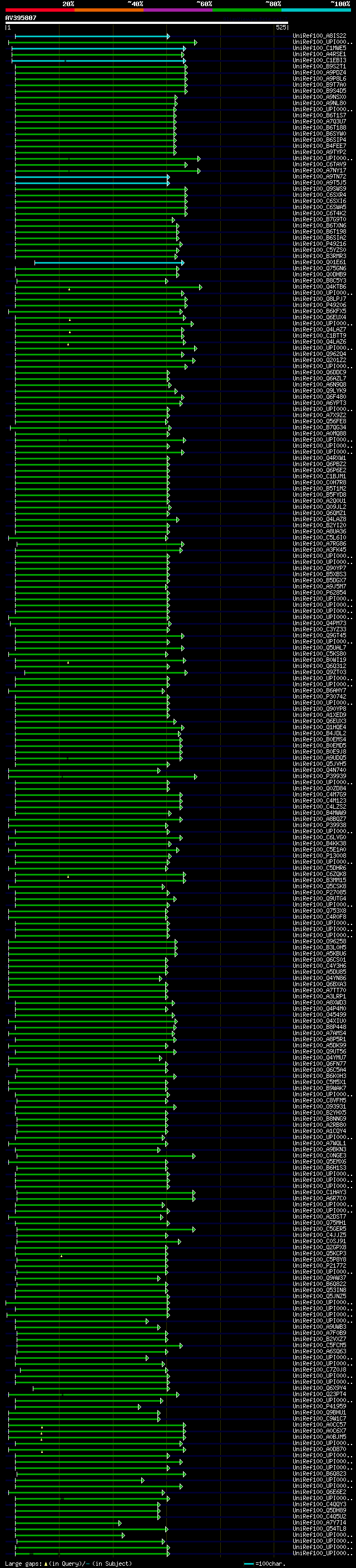The height and width of the screenshot is (1568, 356).
Task: Select hit UniRef100_A7NY17
Action: (x=319, y=170)
